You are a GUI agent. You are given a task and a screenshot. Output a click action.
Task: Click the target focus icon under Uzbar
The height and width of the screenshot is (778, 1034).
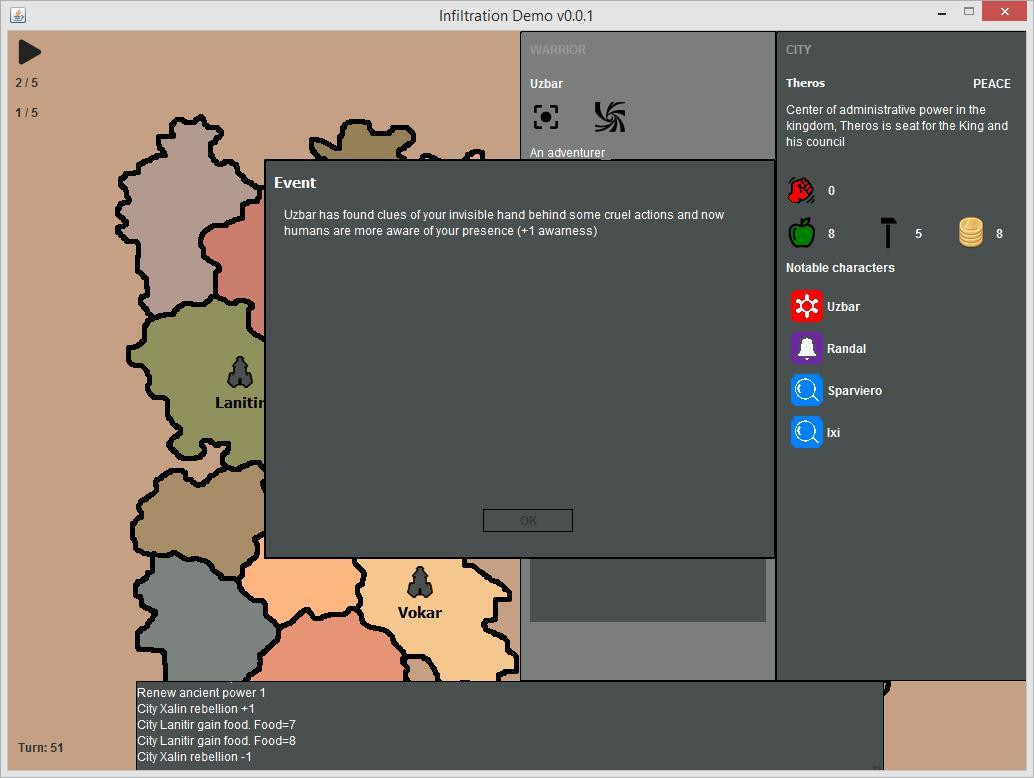[x=545, y=117]
